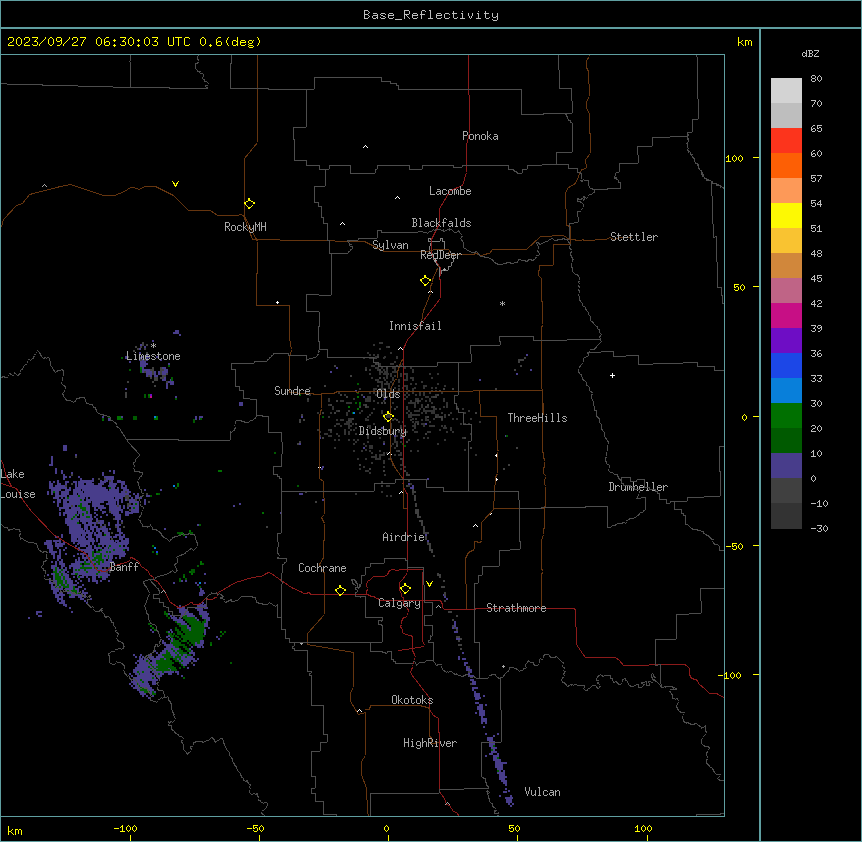The height and width of the screenshot is (842, 862).
Task: Click the white 80 dBZ legend swatch
Action: [786, 91]
